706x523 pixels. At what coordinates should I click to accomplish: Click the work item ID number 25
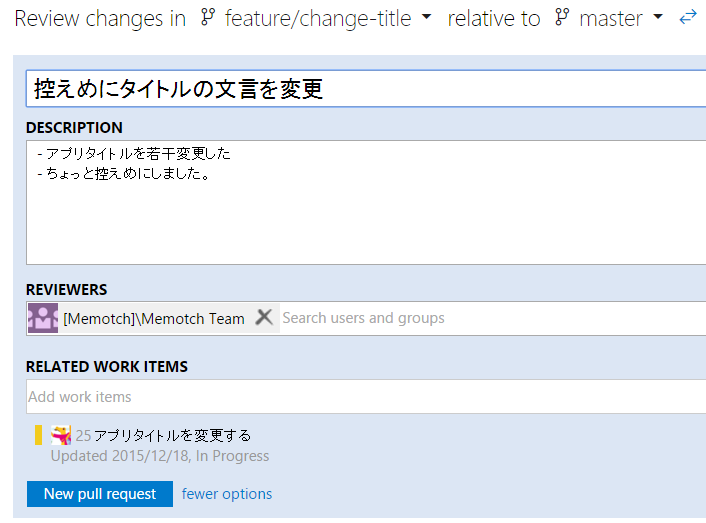coord(83,435)
